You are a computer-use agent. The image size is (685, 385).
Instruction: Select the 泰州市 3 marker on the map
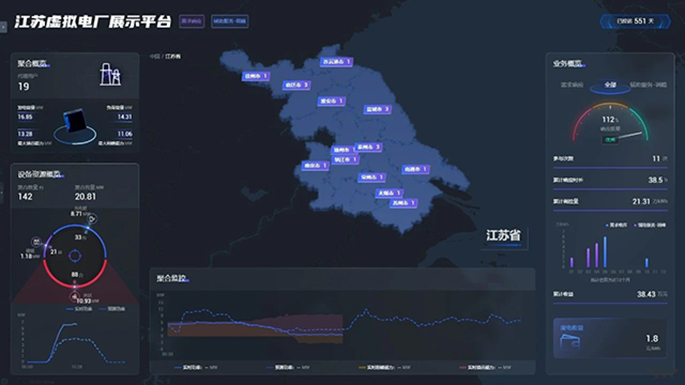click(368, 147)
